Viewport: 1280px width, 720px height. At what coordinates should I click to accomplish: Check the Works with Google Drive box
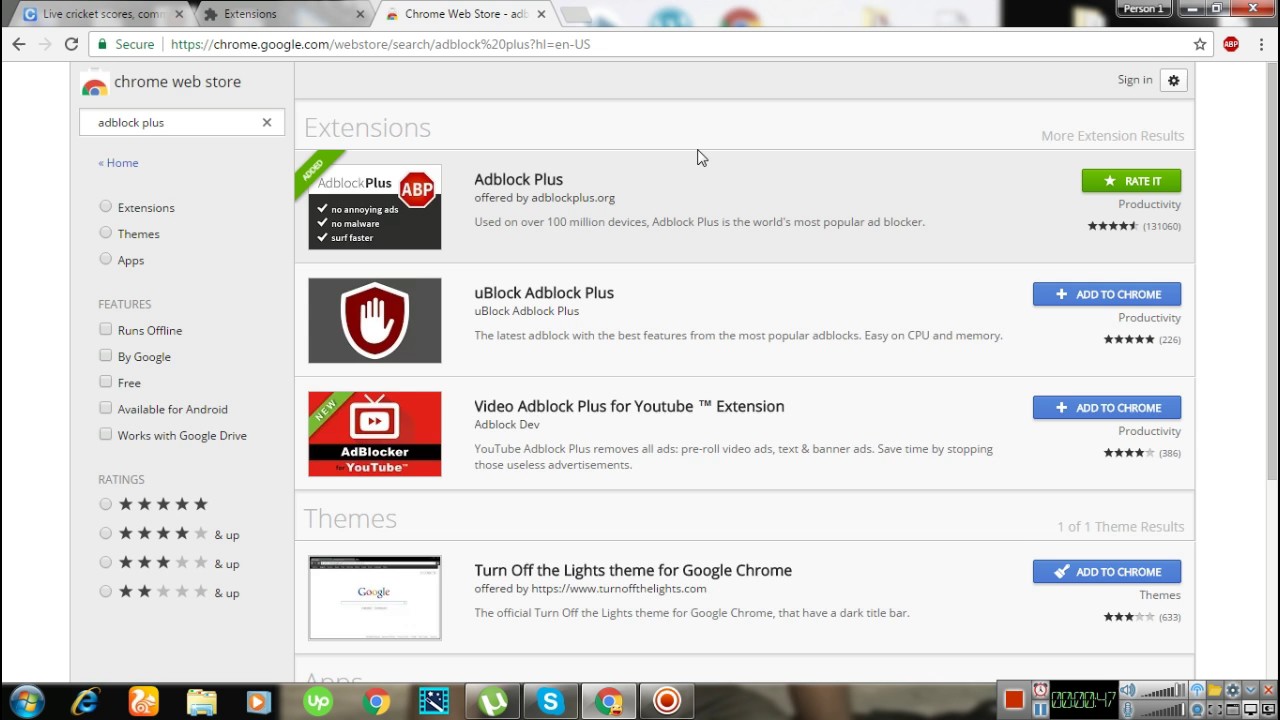[x=106, y=434]
